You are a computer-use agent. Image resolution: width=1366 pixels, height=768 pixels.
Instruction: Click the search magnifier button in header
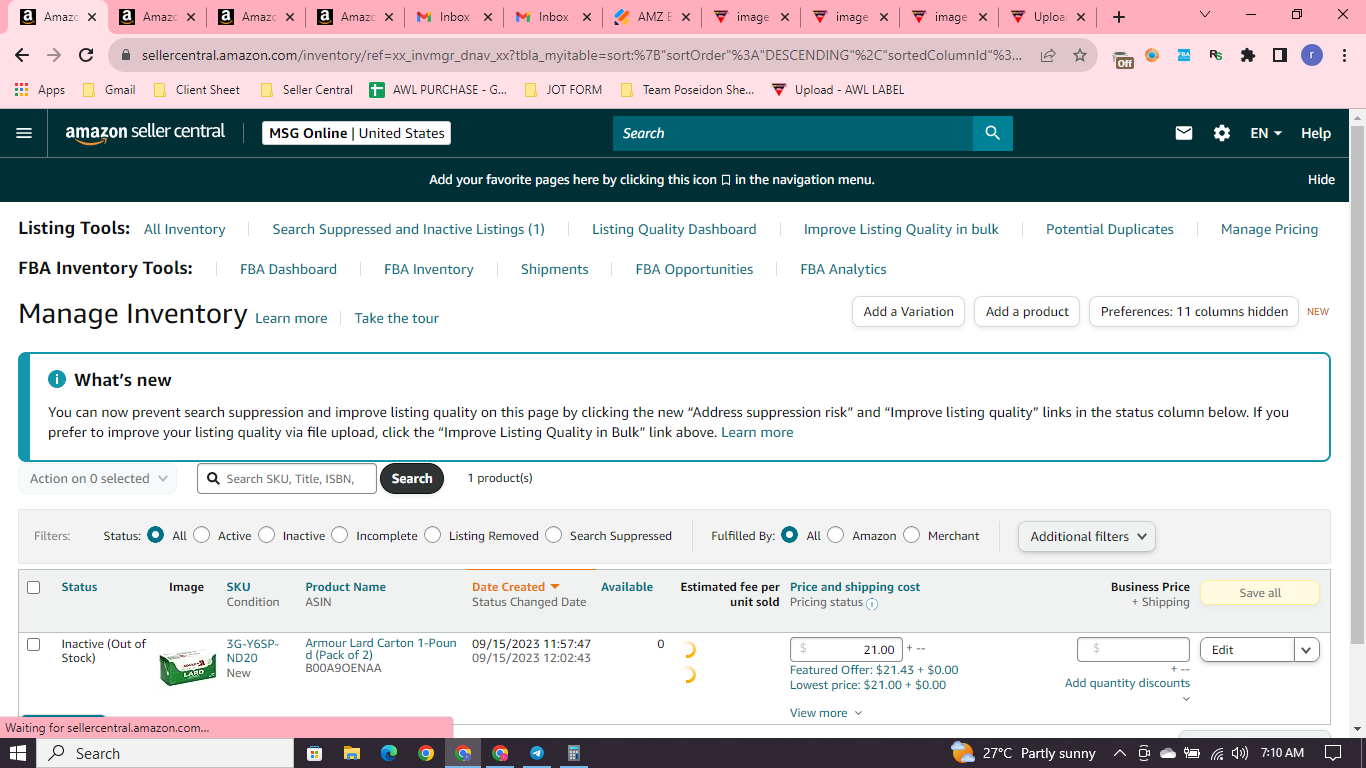[x=992, y=133]
